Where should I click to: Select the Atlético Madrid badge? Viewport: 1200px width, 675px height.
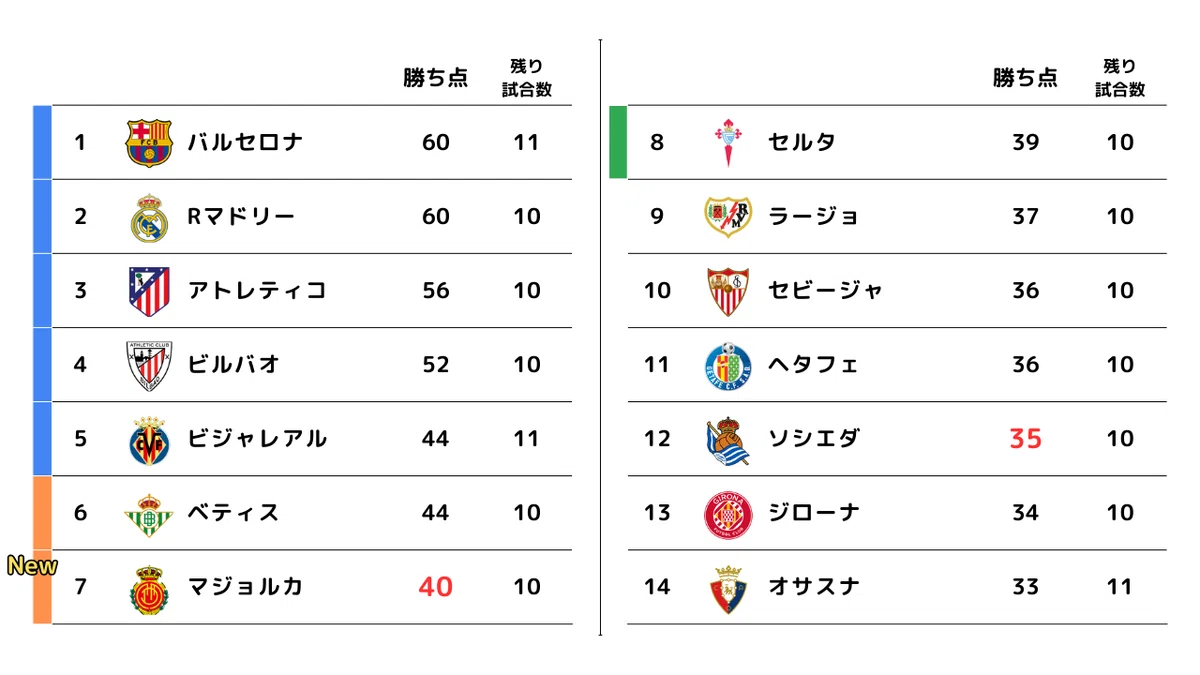(149, 291)
